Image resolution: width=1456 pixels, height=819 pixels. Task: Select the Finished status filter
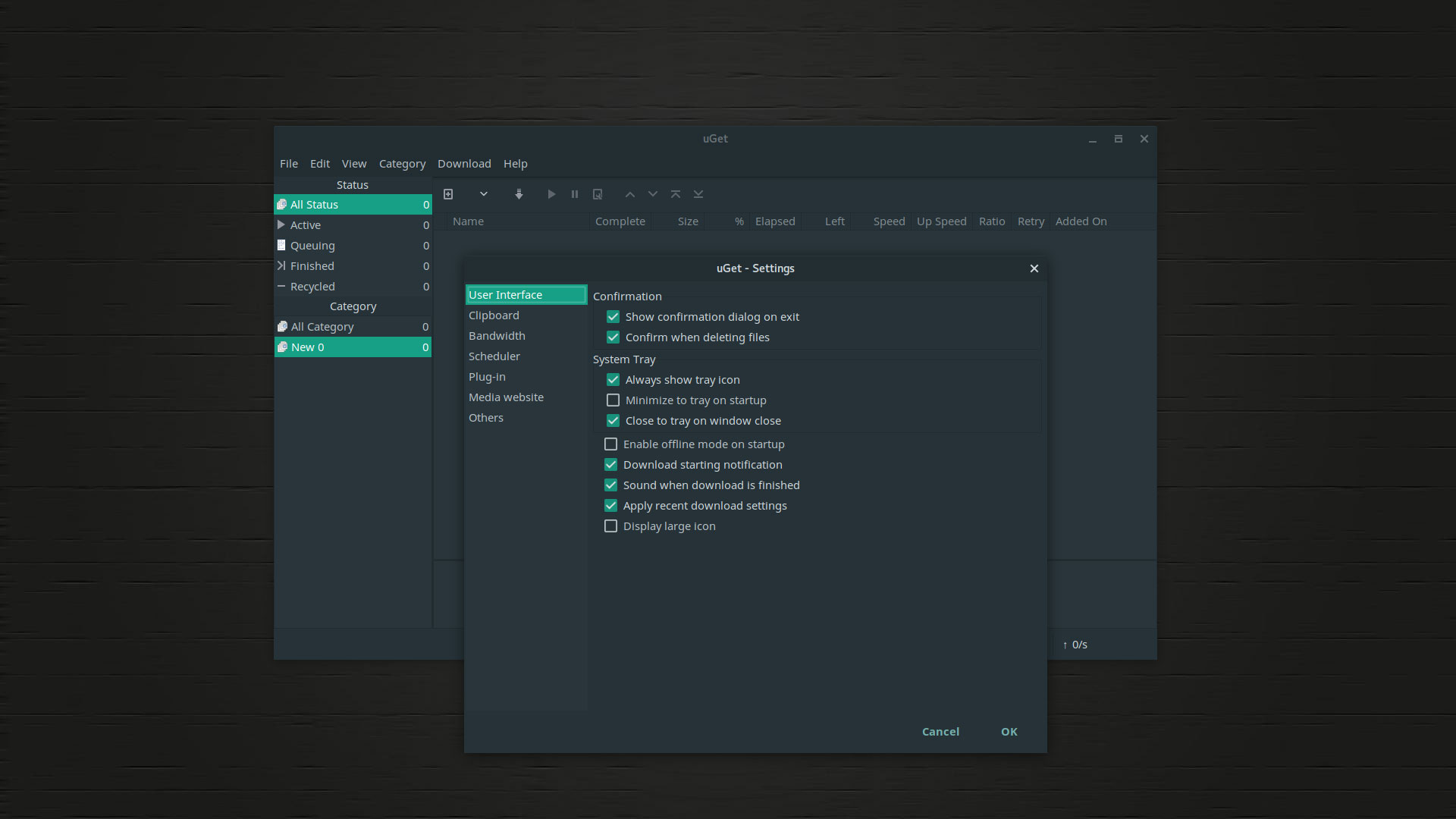pos(312,265)
